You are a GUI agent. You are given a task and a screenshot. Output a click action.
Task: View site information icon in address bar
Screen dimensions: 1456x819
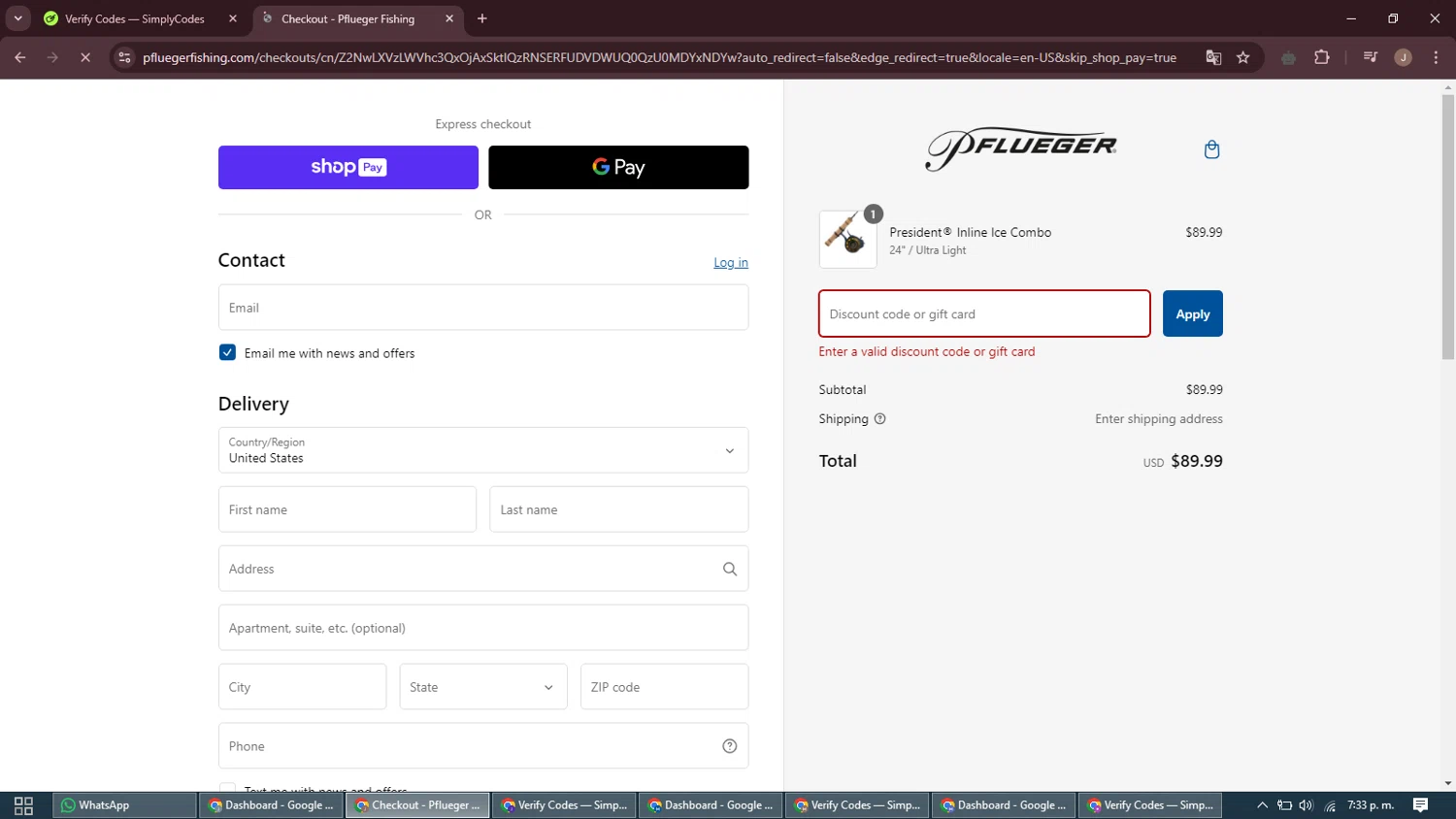[124, 57]
